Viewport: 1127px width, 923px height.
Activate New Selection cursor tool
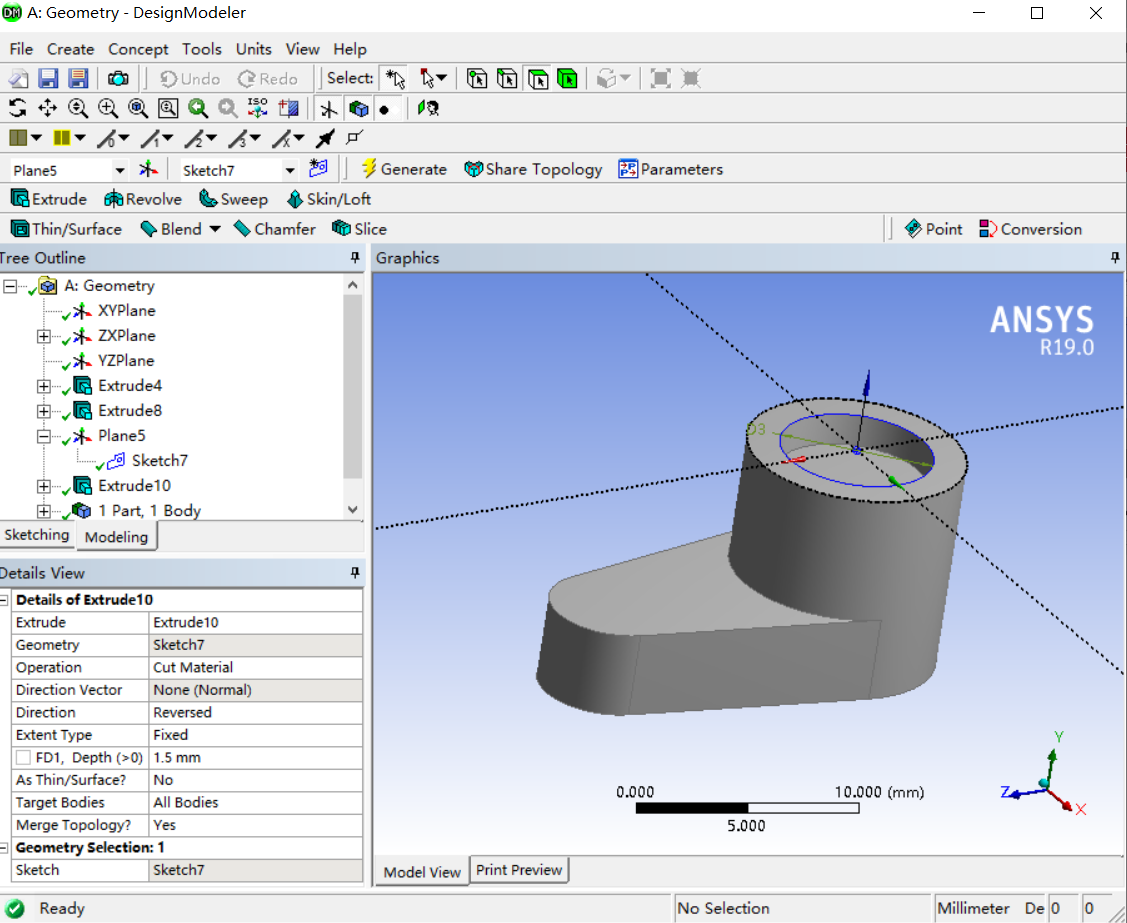[x=395, y=78]
